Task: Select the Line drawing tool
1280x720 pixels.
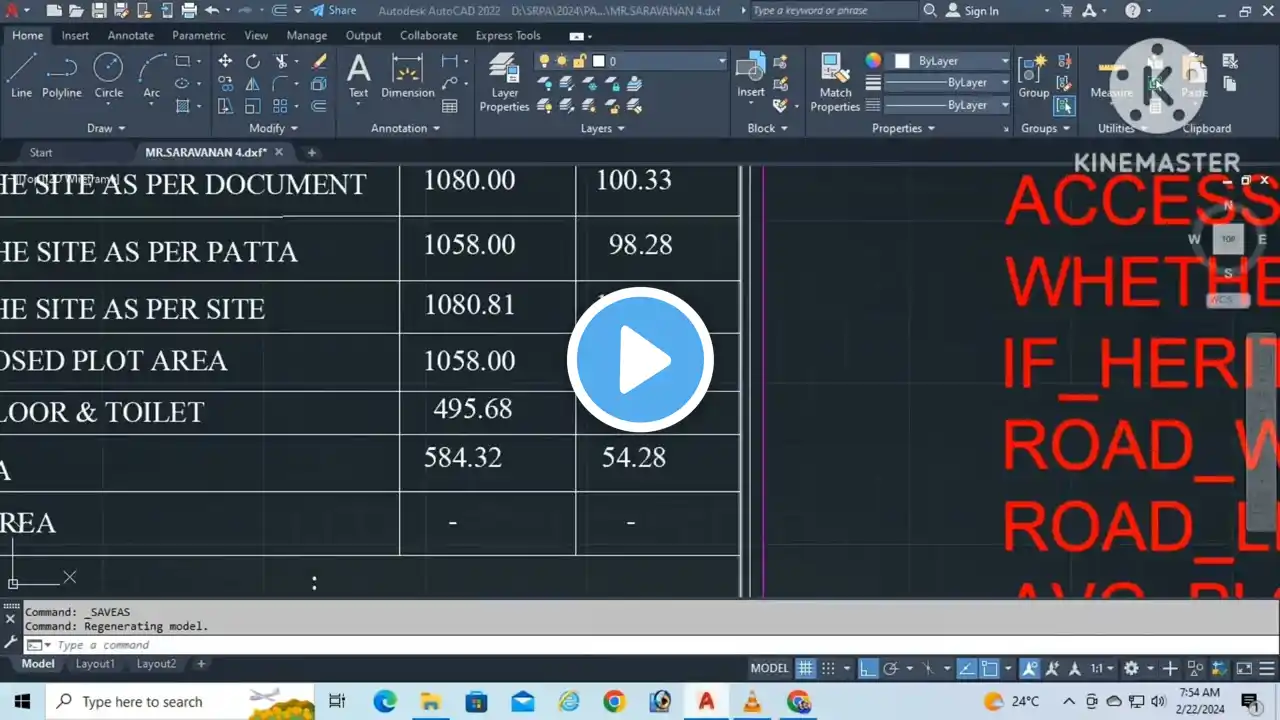Action: [x=22, y=75]
